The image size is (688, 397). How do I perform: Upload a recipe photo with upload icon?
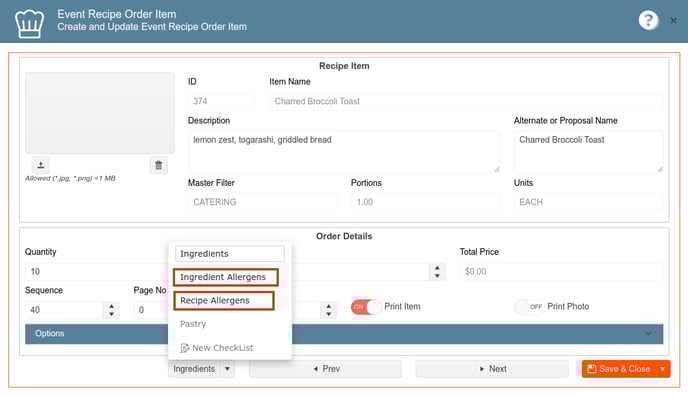[x=41, y=165]
